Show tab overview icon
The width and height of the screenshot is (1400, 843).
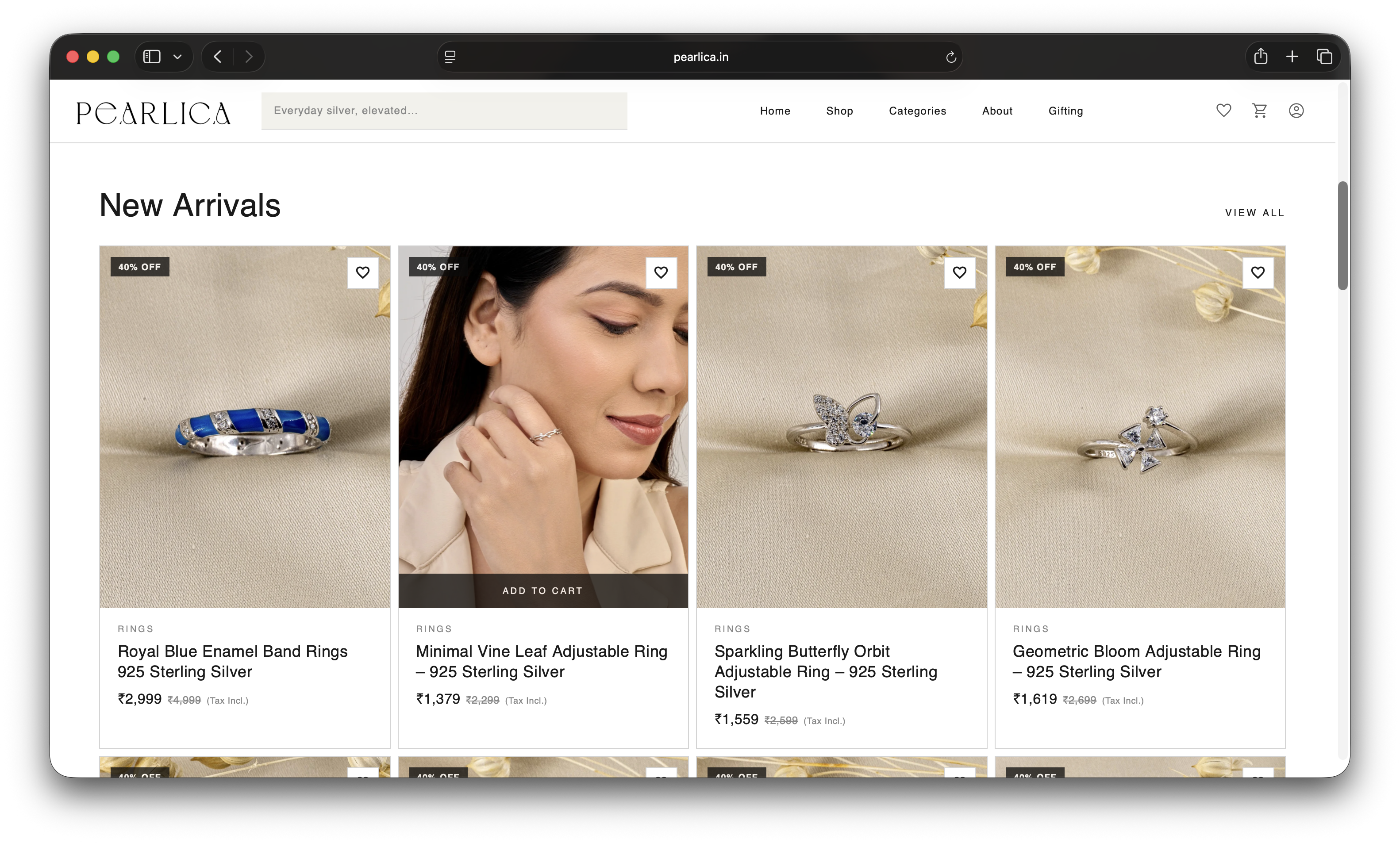tap(1324, 56)
